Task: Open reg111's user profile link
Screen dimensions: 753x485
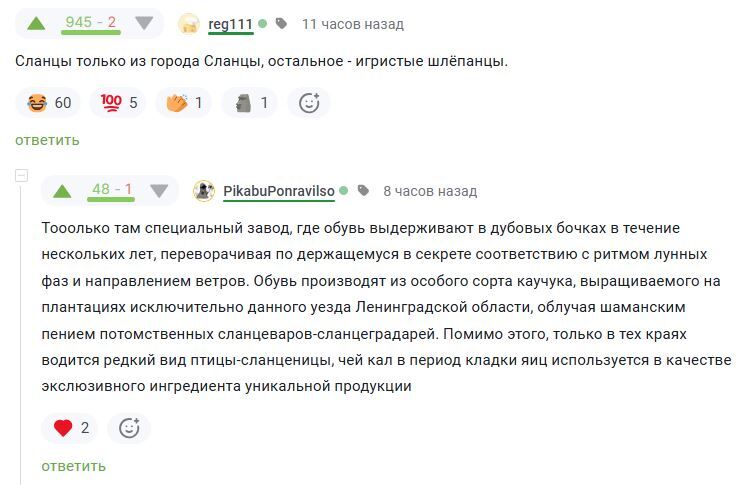Action: tap(230, 23)
